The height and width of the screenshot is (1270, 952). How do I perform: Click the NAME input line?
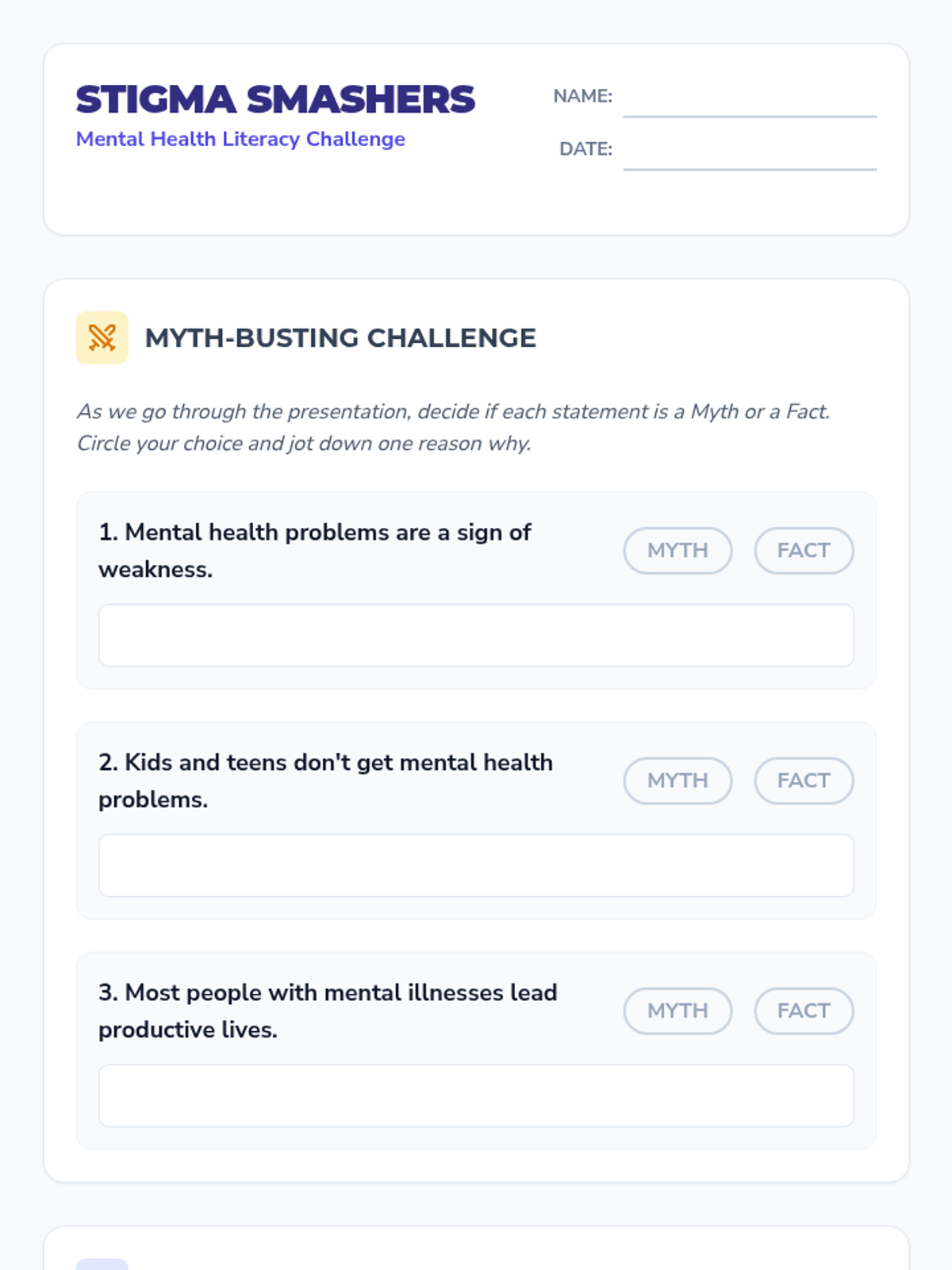pyautogui.click(x=749, y=102)
